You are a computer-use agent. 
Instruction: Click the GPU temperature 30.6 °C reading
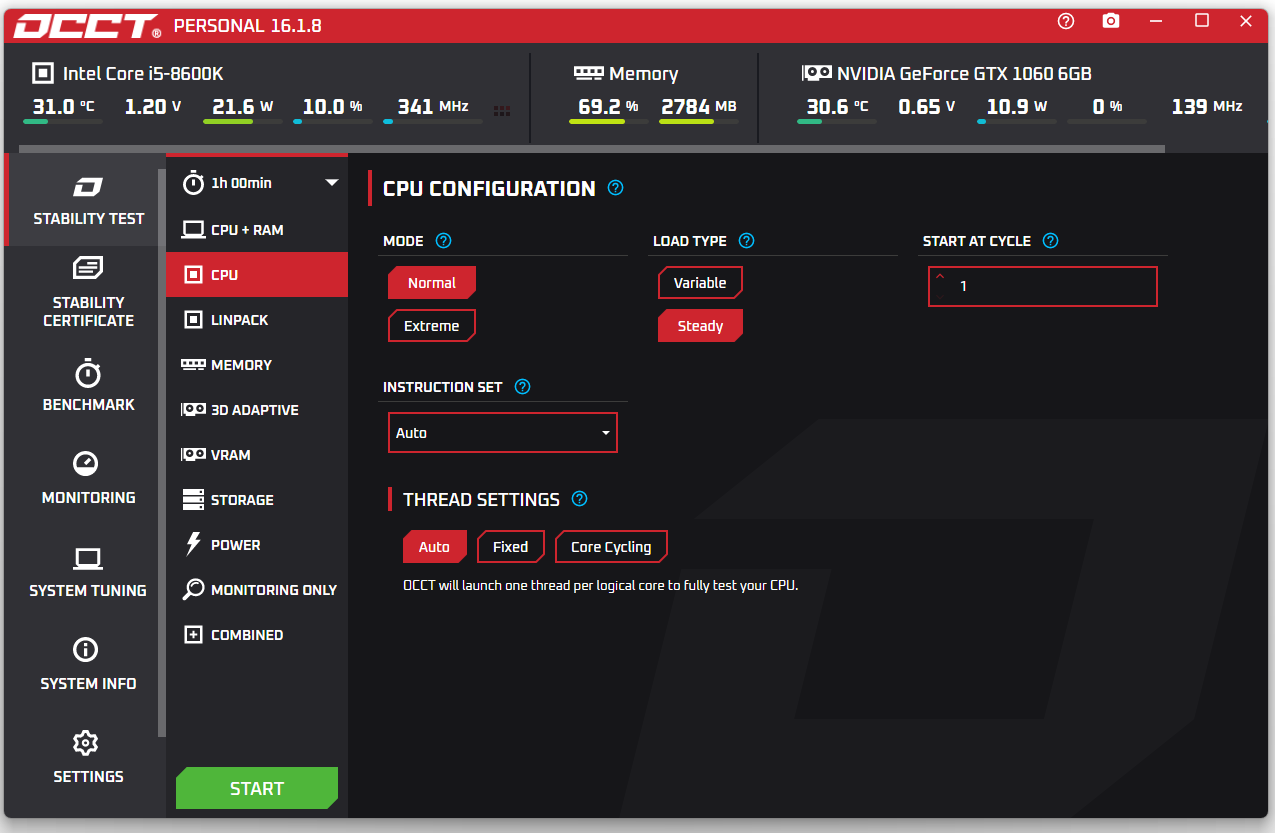coord(838,106)
